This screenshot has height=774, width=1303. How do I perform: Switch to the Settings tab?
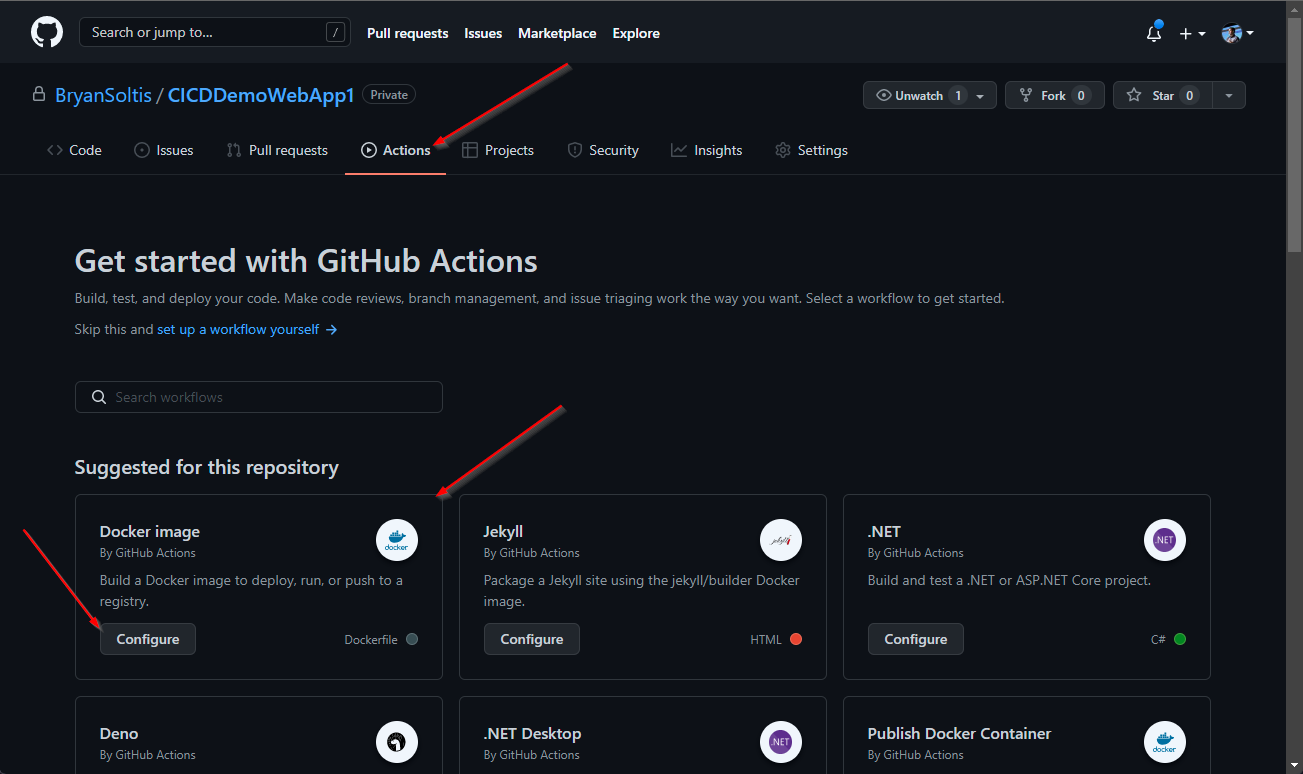click(811, 150)
